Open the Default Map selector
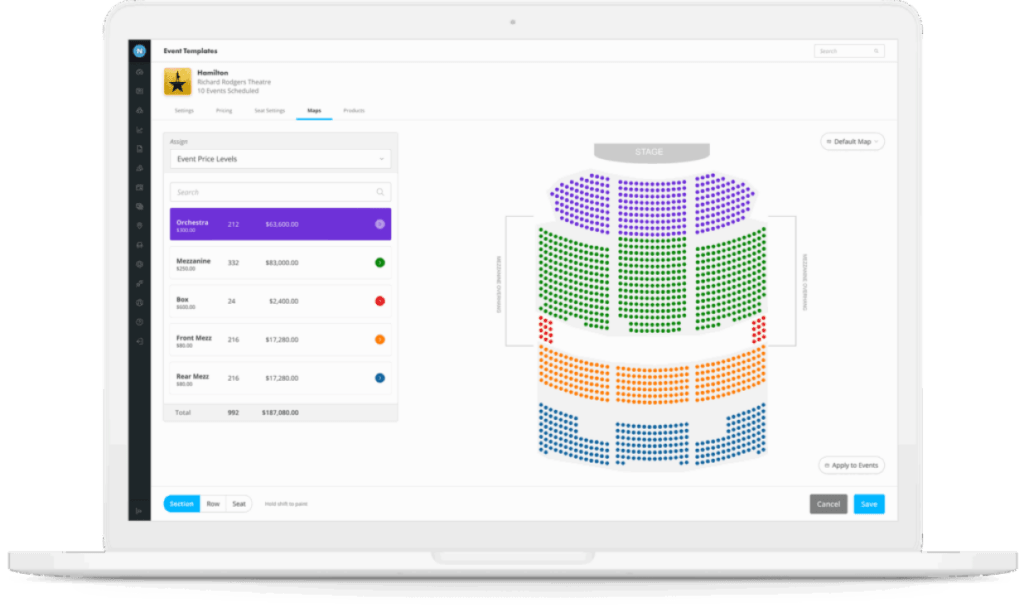The width and height of the screenshot is (1024, 607). (851, 141)
